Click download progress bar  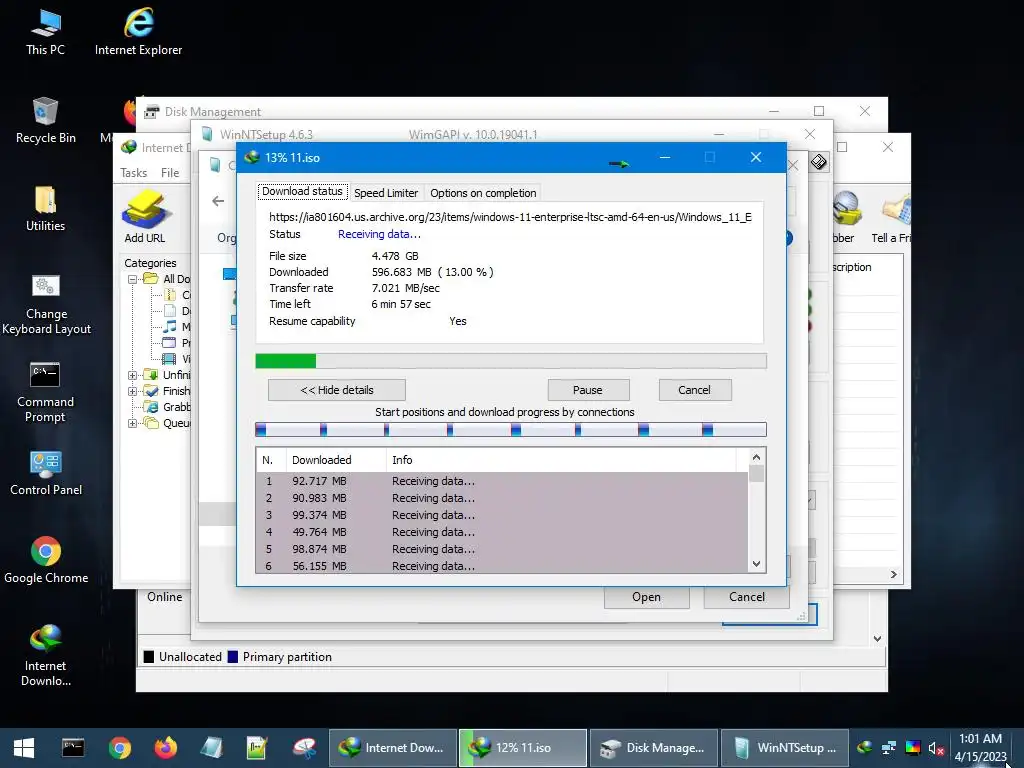click(x=511, y=360)
